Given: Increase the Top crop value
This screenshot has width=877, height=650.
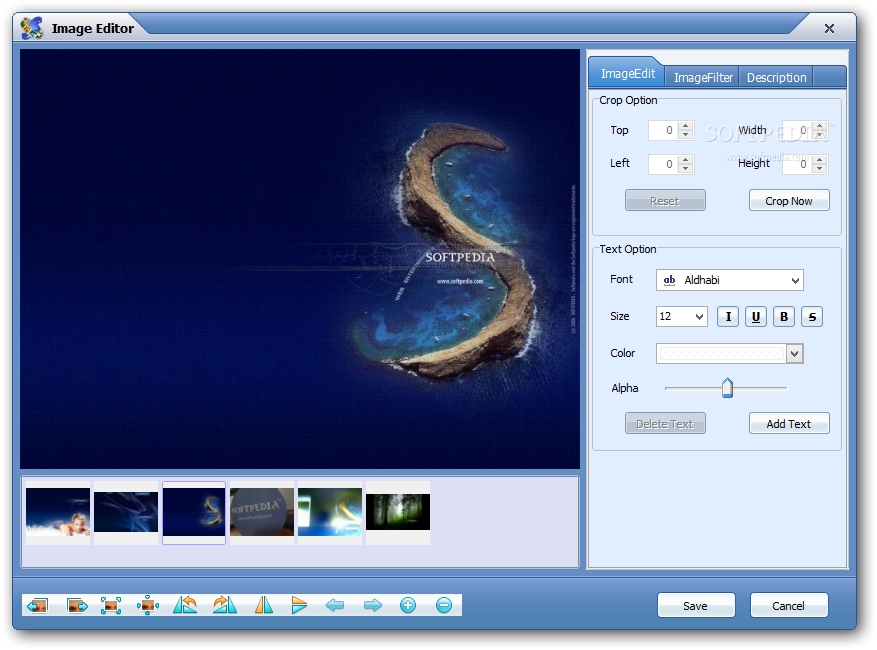Looking at the screenshot, I should (x=686, y=126).
